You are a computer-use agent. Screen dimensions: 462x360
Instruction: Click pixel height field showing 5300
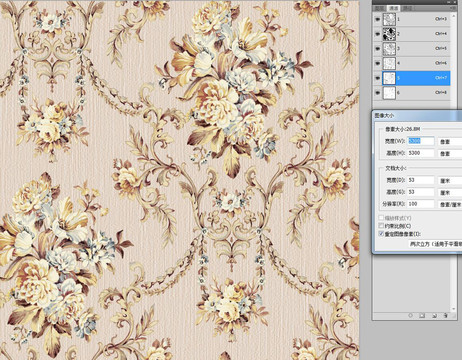pyautogui.click(x=421, y=153)
